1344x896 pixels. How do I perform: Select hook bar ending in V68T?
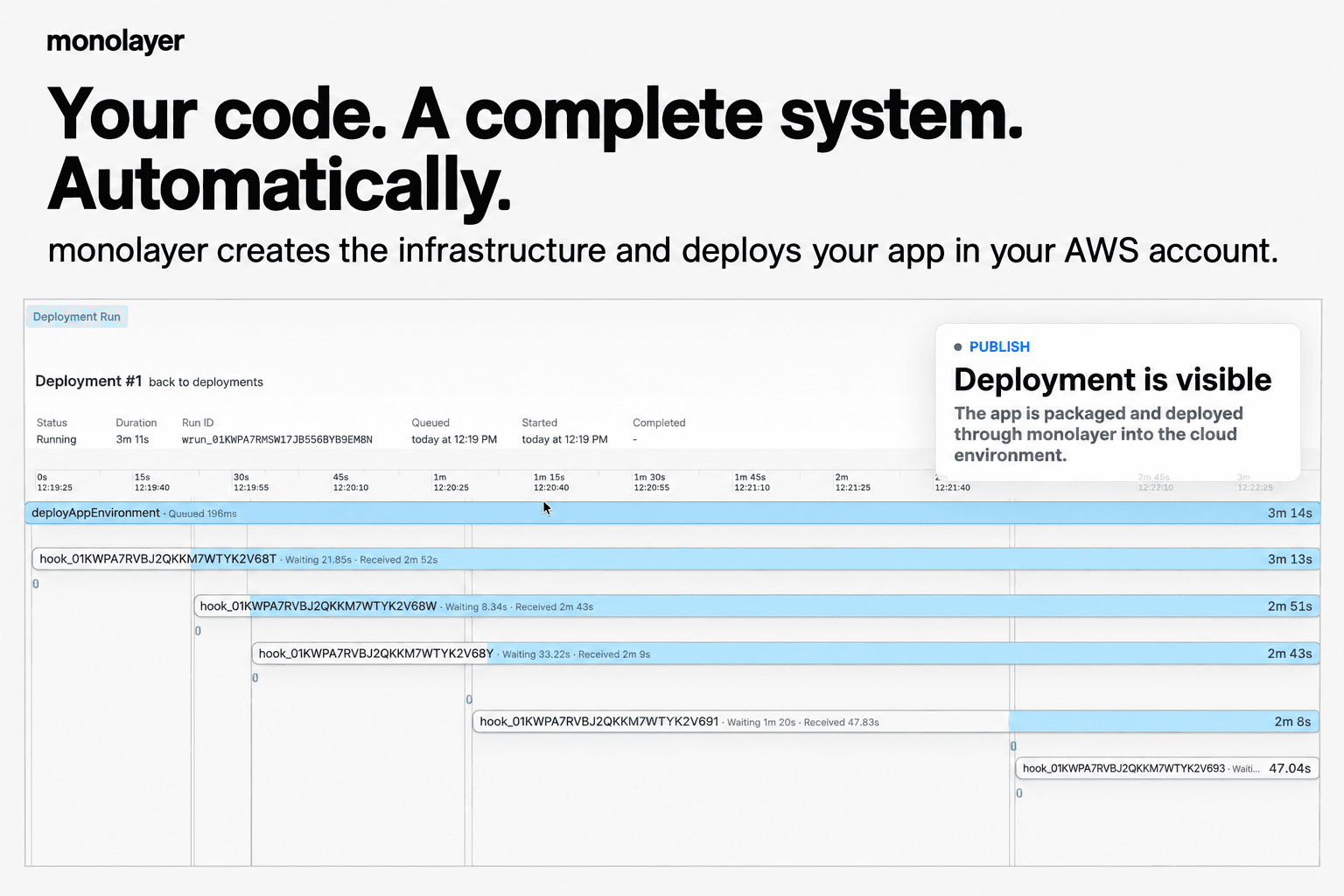(x=675, y=559)
